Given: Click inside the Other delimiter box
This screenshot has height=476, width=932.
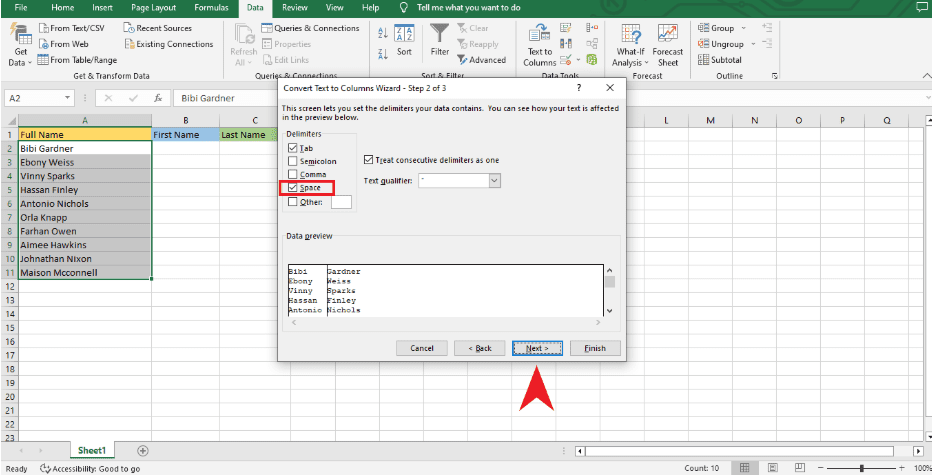Looking at the screenshot, I should pyautogui.click(x=341, y=202).
